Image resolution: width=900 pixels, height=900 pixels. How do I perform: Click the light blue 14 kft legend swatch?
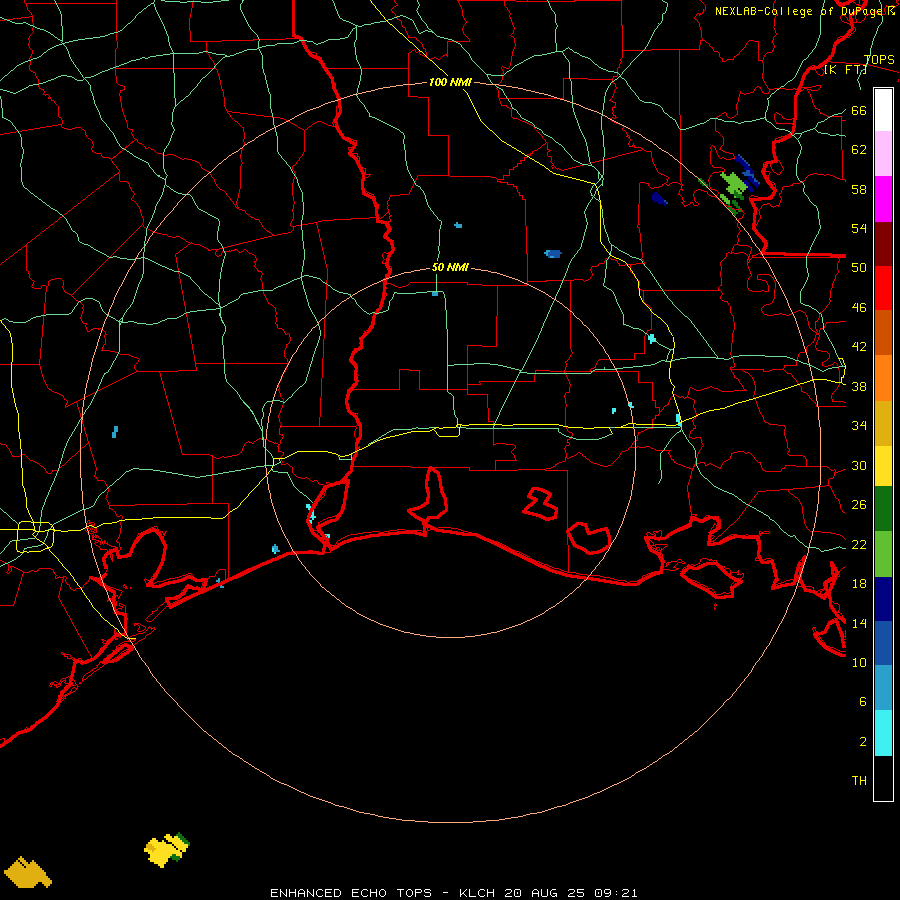[x=883, y=688]
